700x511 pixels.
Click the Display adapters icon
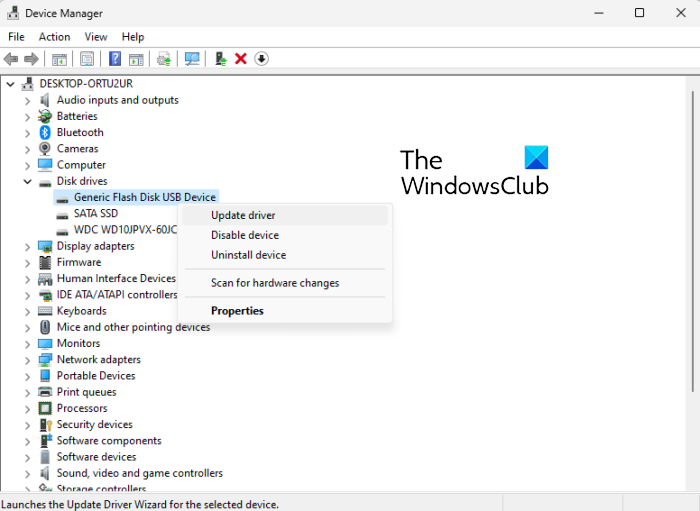(x=45, y=246)
